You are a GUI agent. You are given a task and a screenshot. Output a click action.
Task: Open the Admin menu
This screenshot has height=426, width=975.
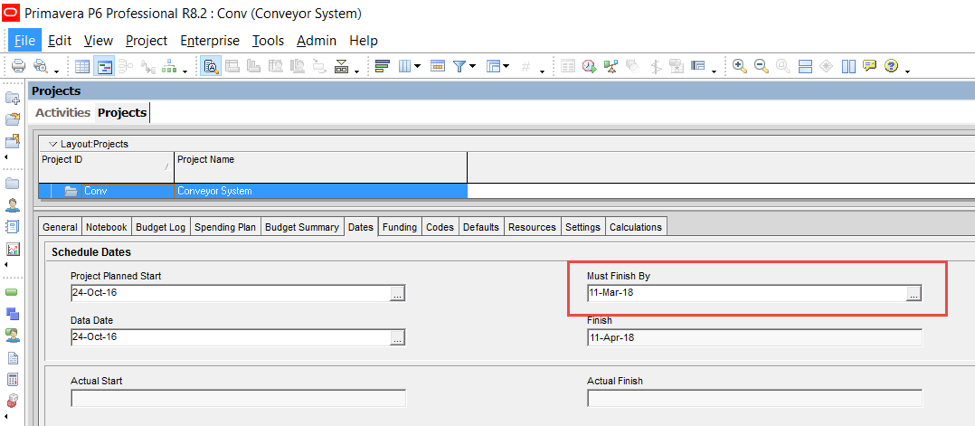tap(317, 40)
